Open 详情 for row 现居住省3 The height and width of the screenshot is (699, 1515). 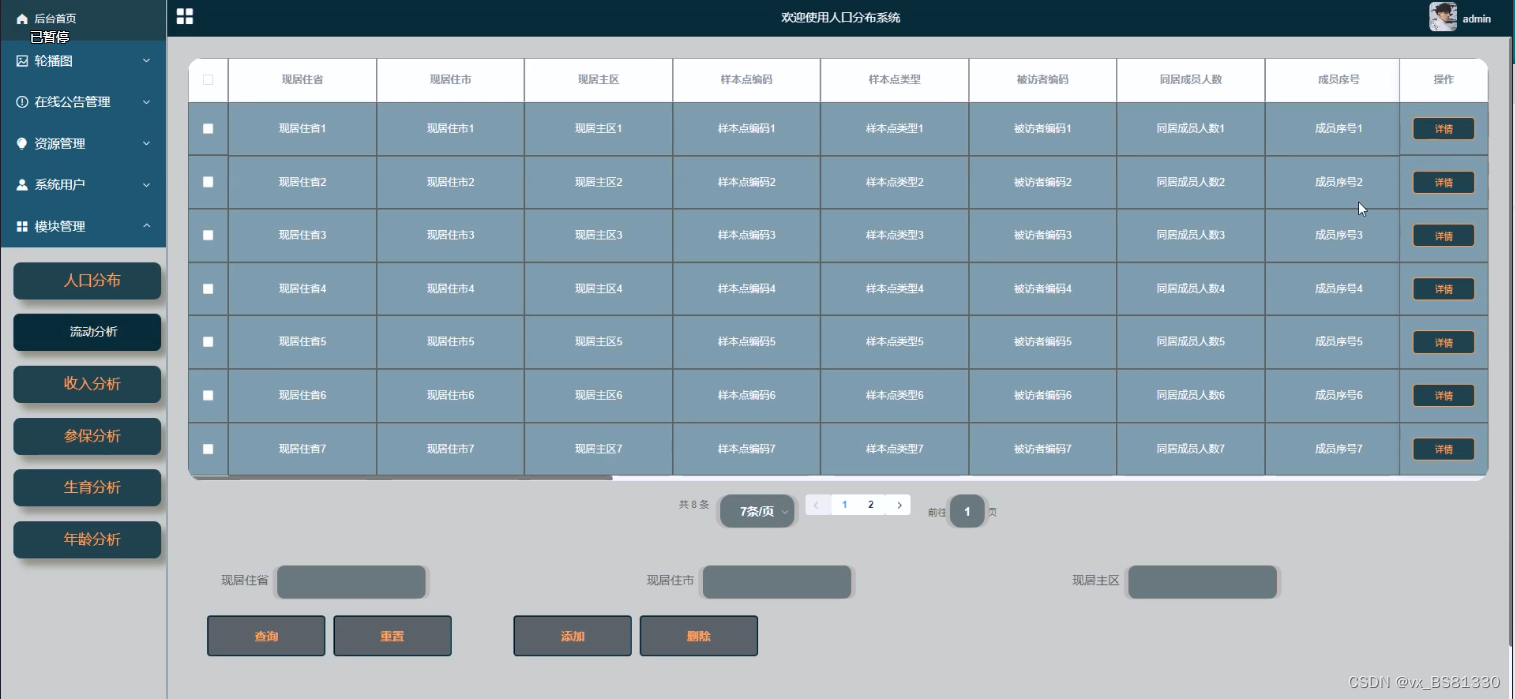click(1443, 236)
